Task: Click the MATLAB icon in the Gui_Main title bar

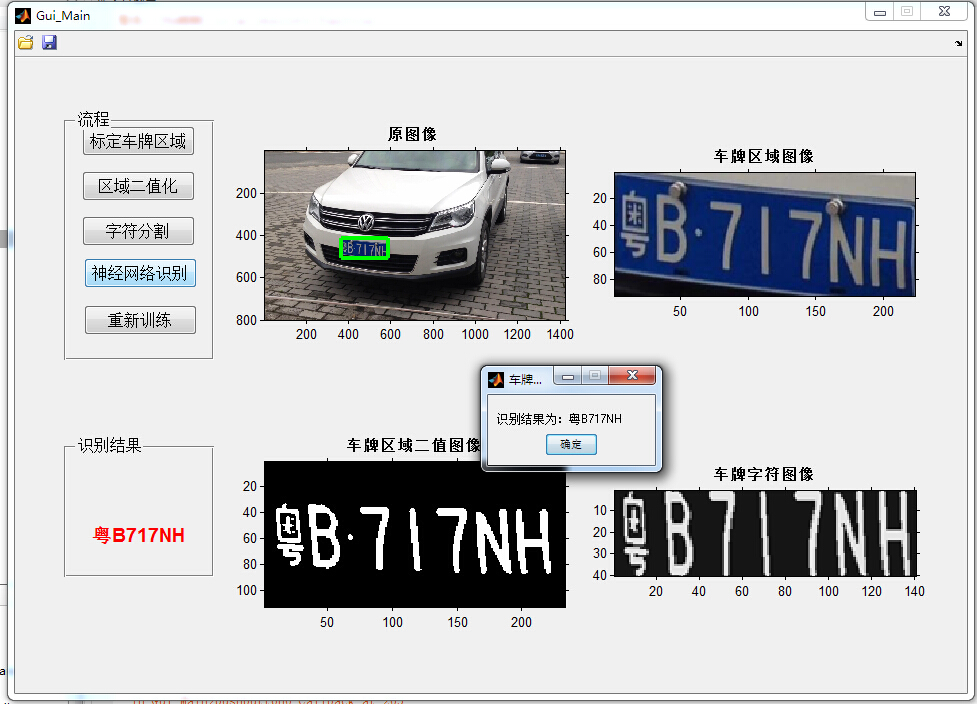Action: [x=22, y=15]
